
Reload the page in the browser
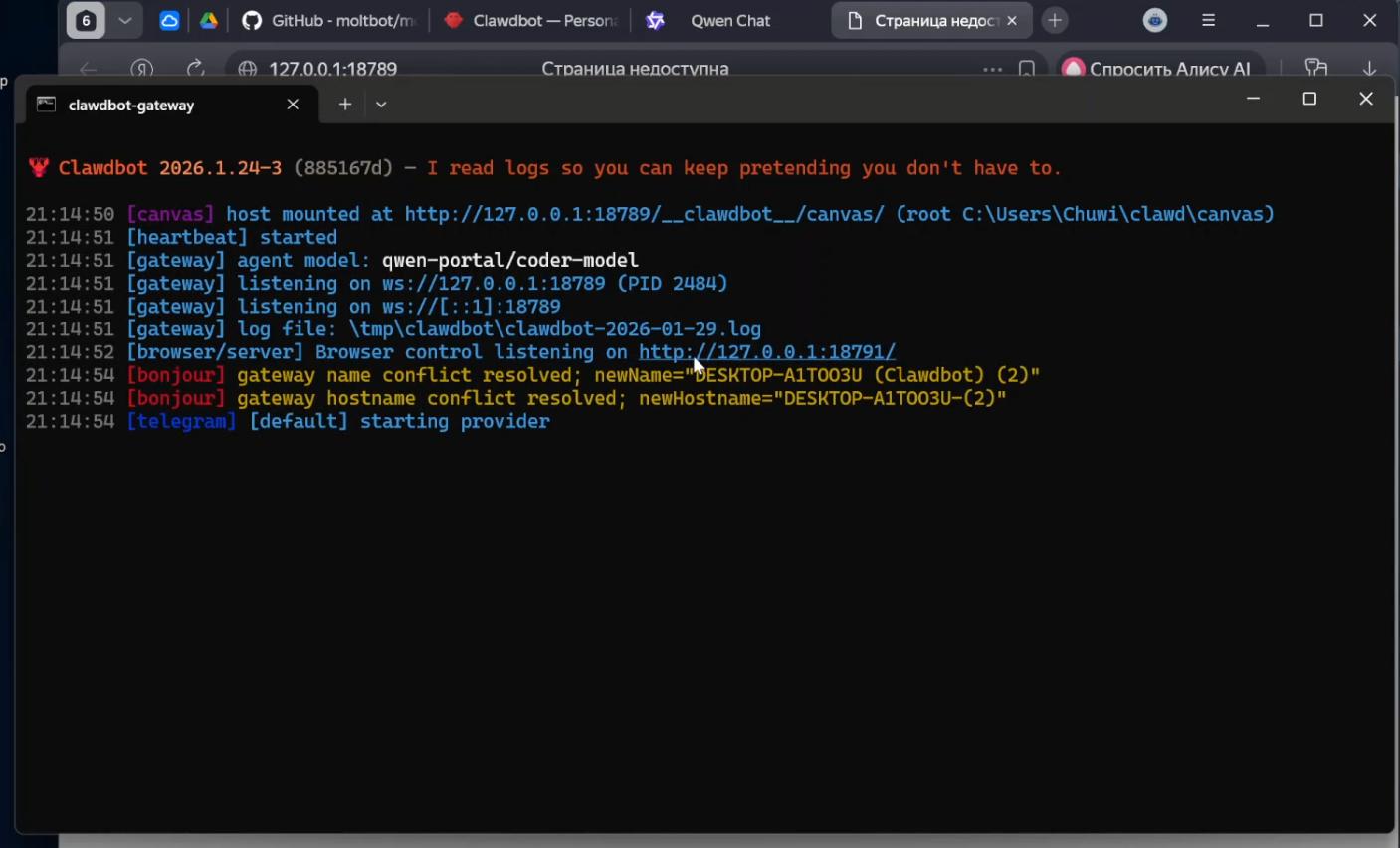(x=195, y=68)
